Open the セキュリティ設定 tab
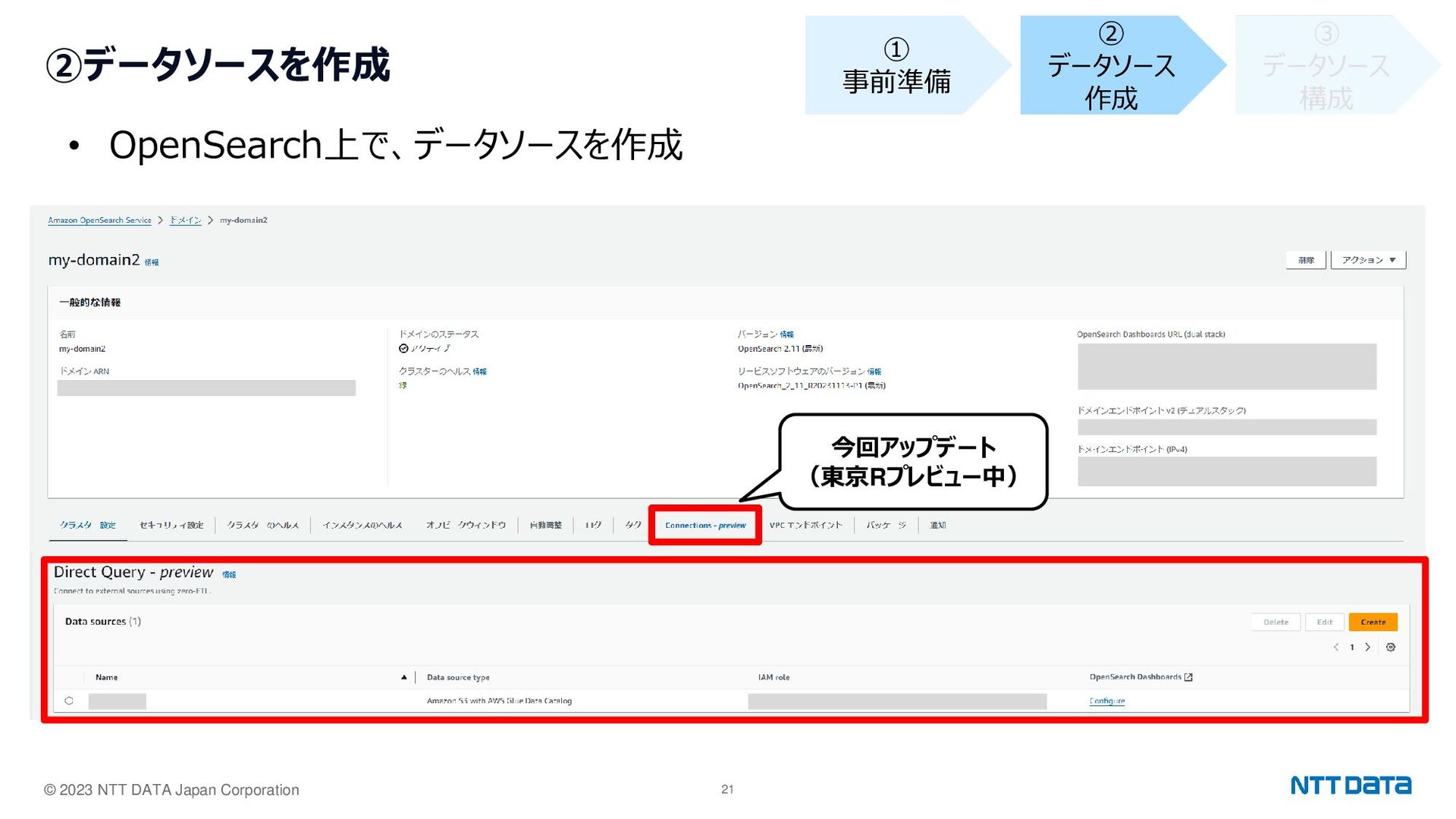 point(171,524)
